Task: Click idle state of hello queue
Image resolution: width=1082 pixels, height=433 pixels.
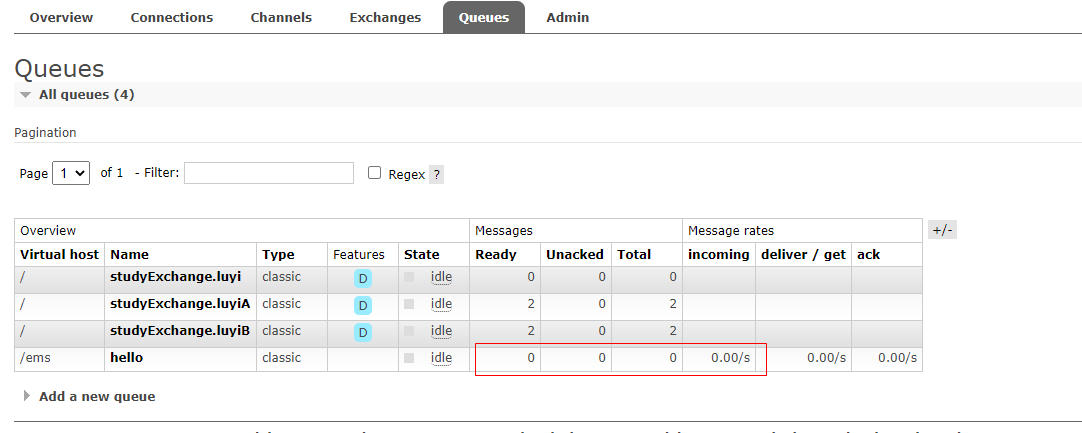Action: coord(441,358)
